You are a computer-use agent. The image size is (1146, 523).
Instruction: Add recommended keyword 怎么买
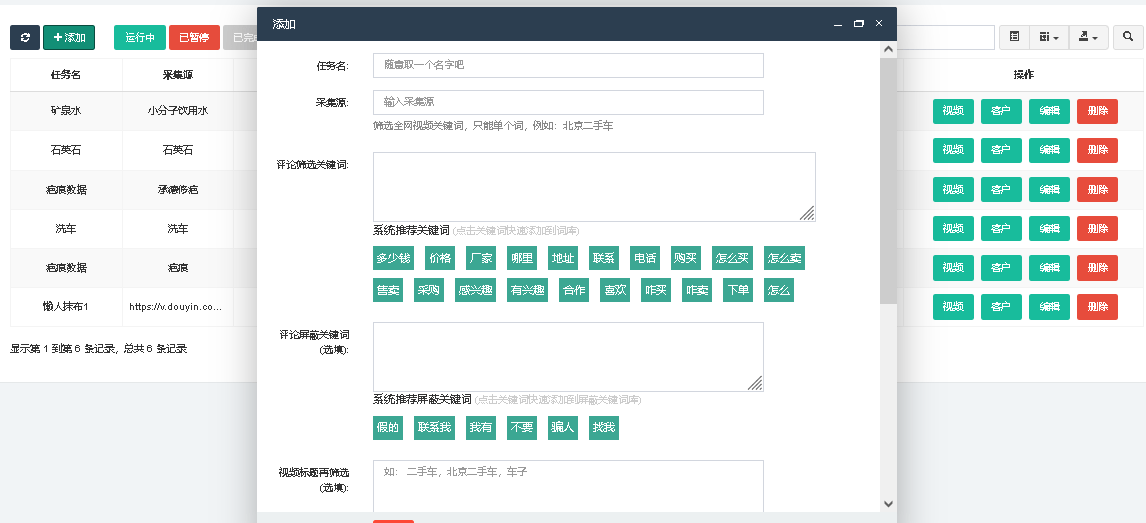732,258
